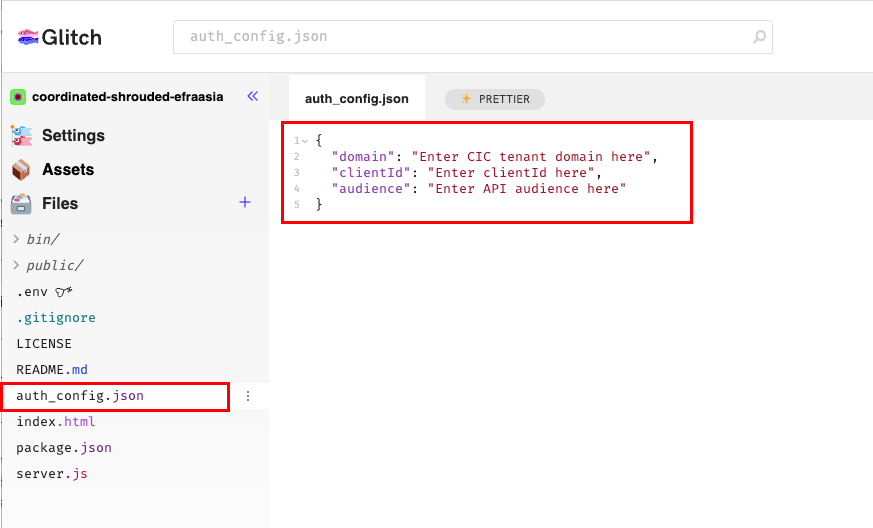Expand the bin/ folder
The image size is (873, 528).
click(x=16, y=240)
